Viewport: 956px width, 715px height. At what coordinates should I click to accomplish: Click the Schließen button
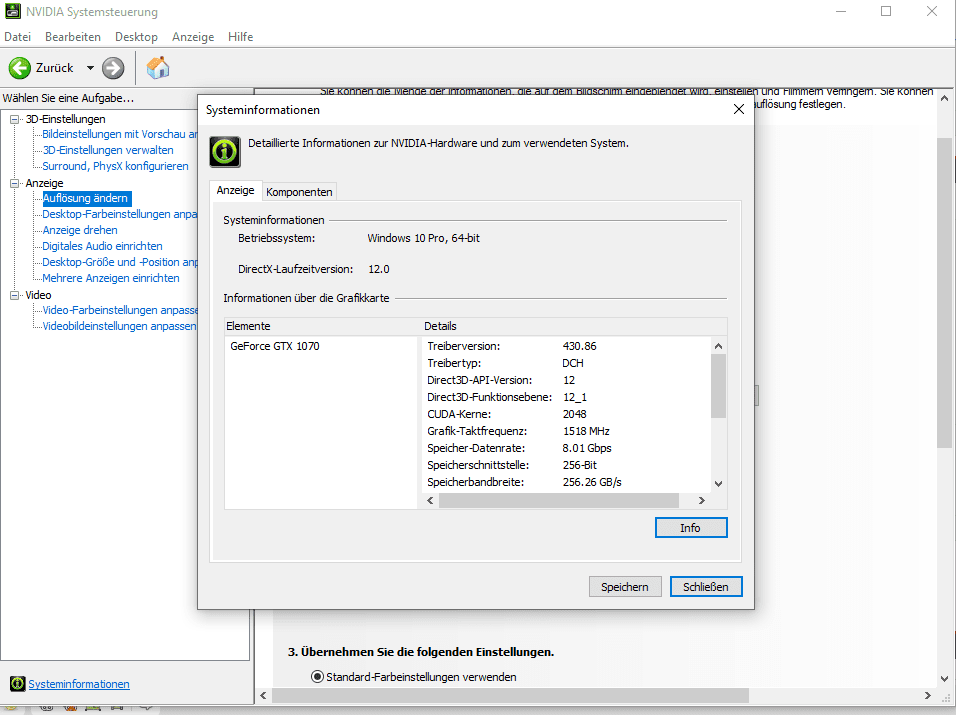[x=705, y=586]
